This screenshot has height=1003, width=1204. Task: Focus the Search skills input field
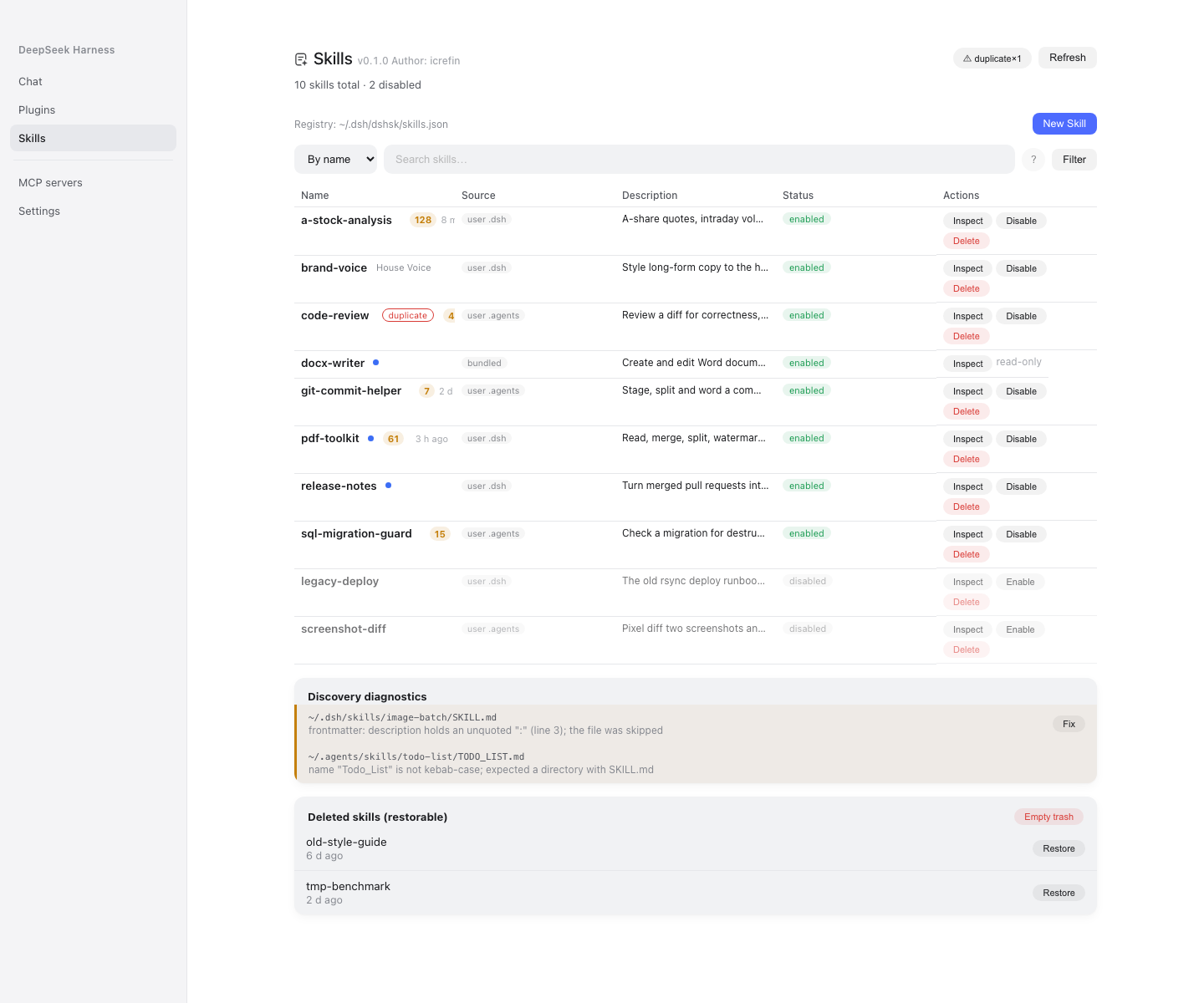point(699,160)
